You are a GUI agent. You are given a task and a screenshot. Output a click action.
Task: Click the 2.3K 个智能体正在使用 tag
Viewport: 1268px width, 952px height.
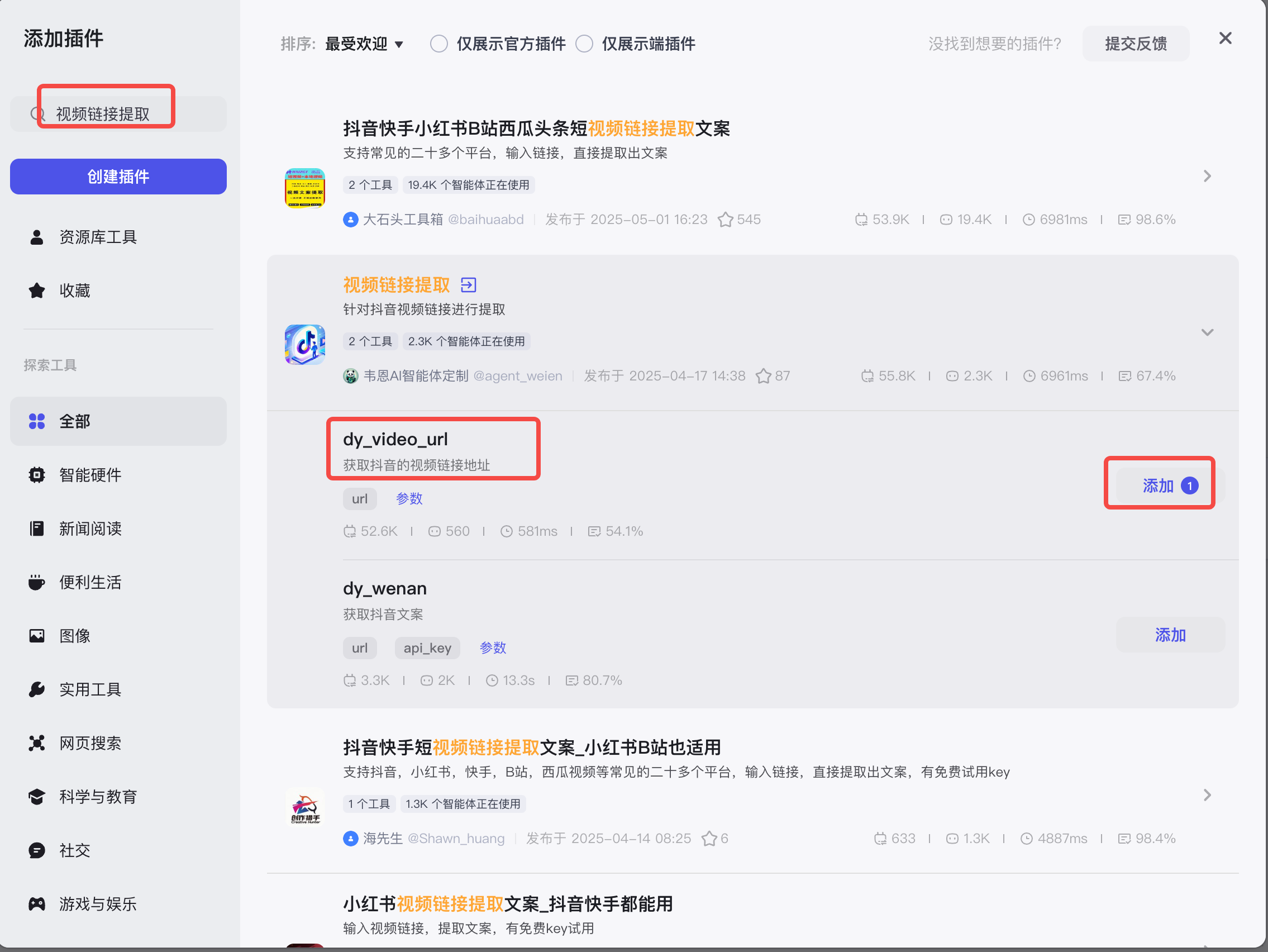click(x=466, y=342)
